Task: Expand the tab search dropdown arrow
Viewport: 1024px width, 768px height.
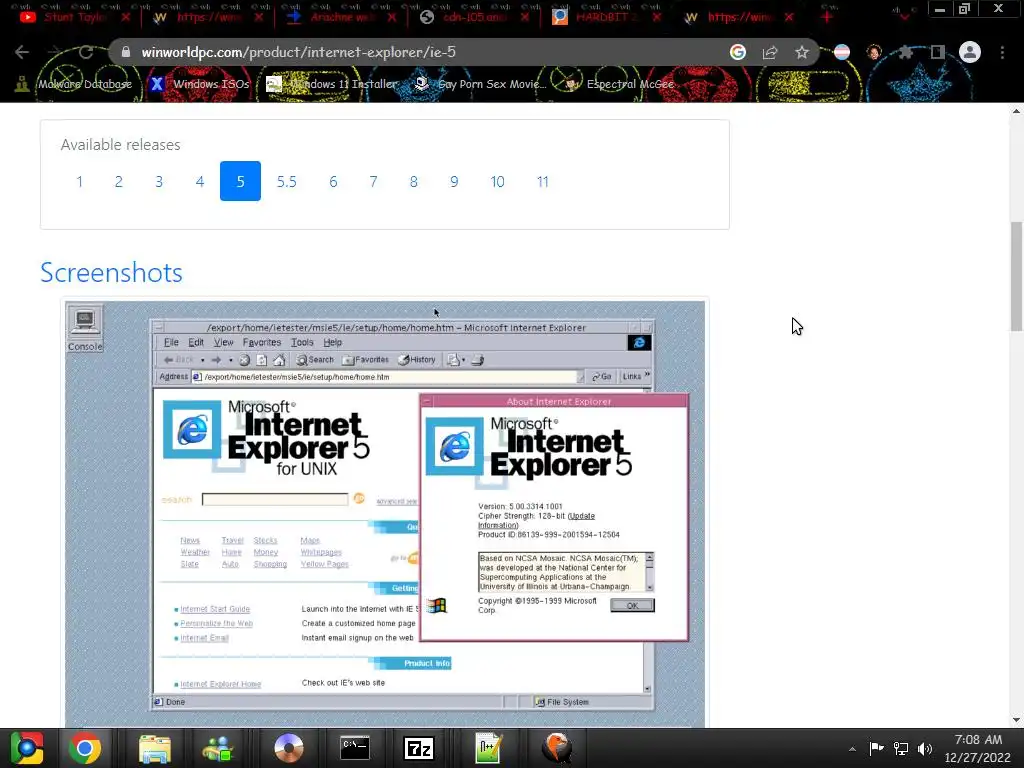Action: pyautogui.click(x=904, y=17)
